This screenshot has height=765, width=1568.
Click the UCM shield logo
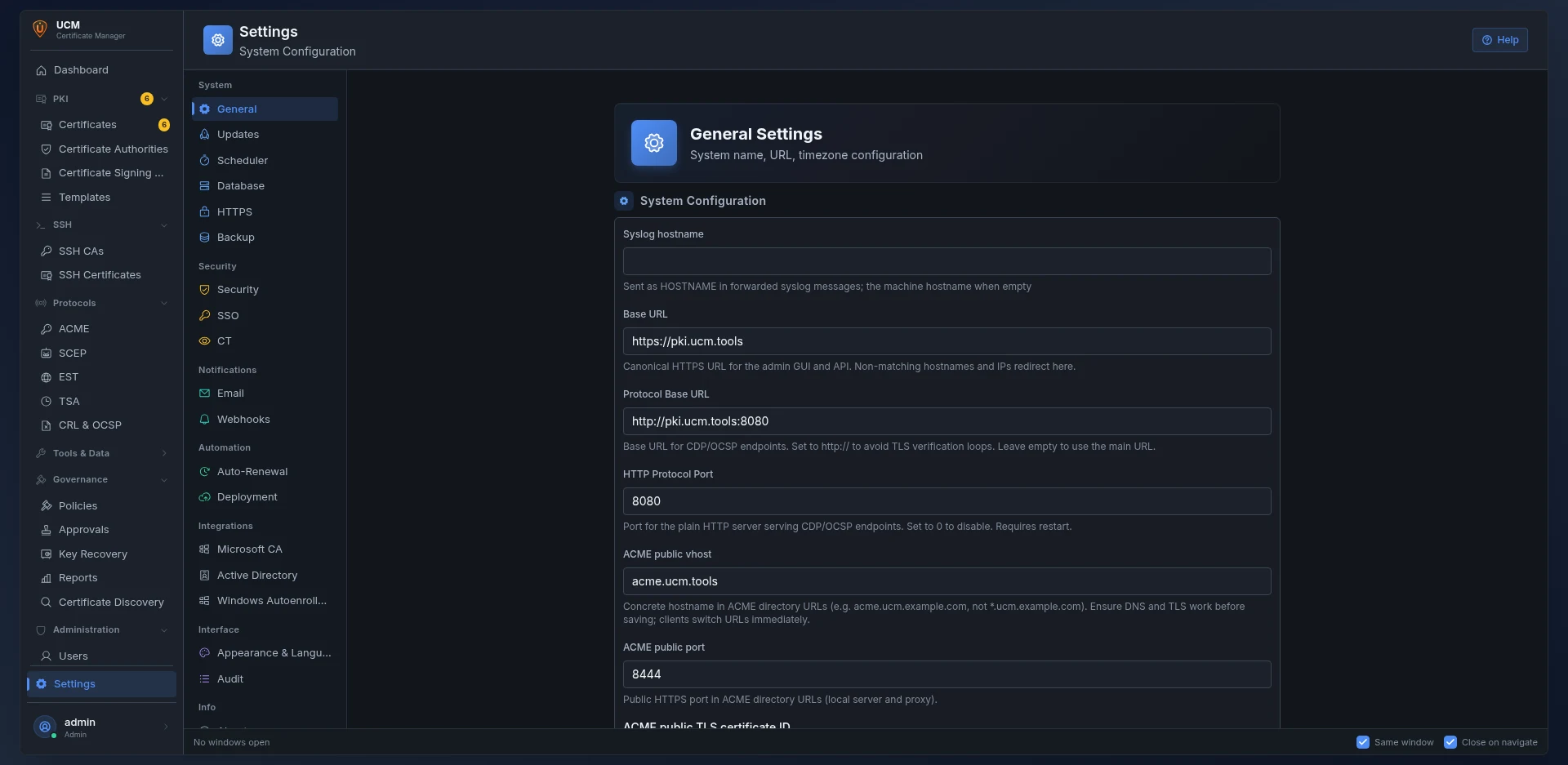tap(39, 29)
